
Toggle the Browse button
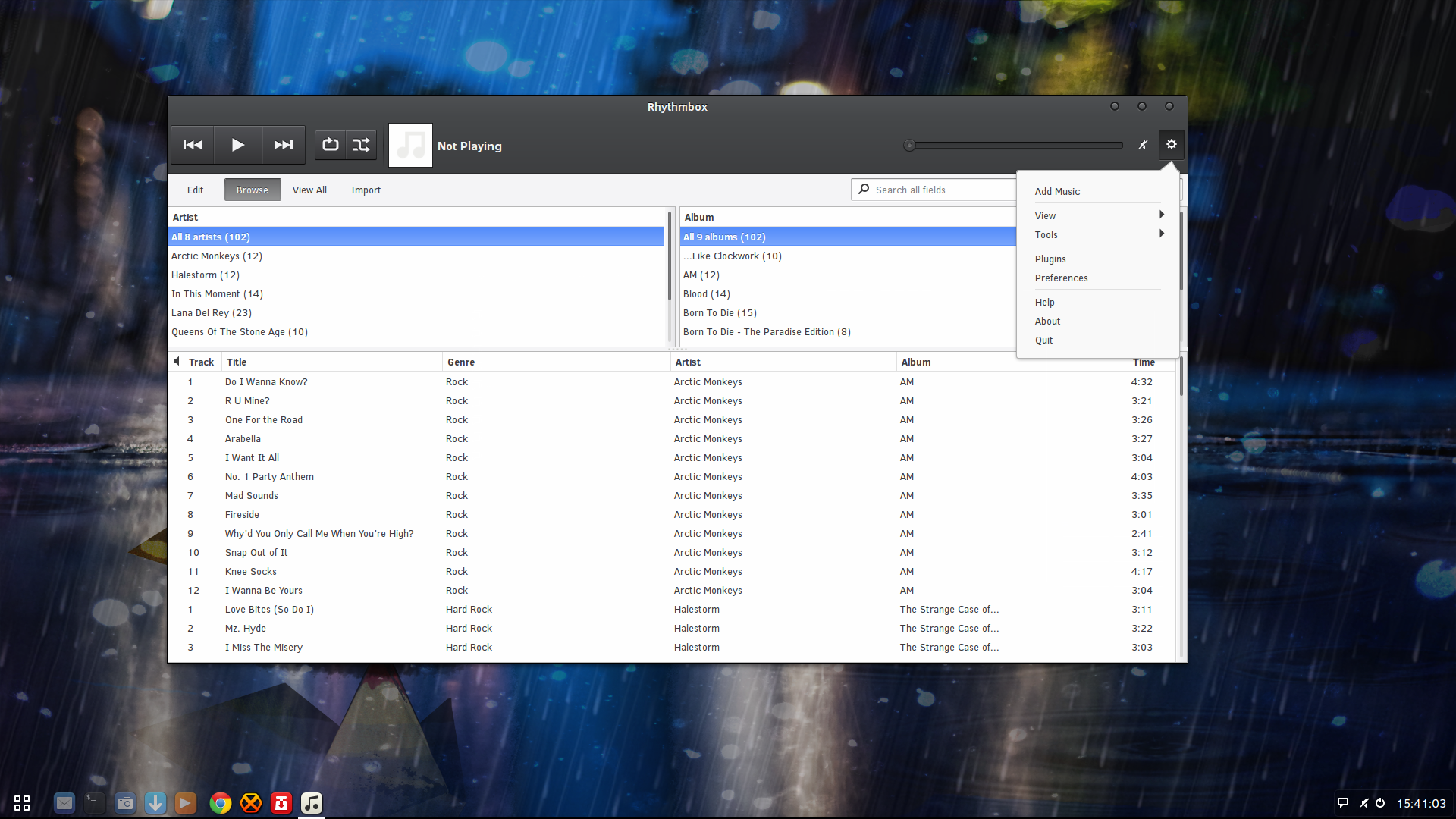pos(253,190)
